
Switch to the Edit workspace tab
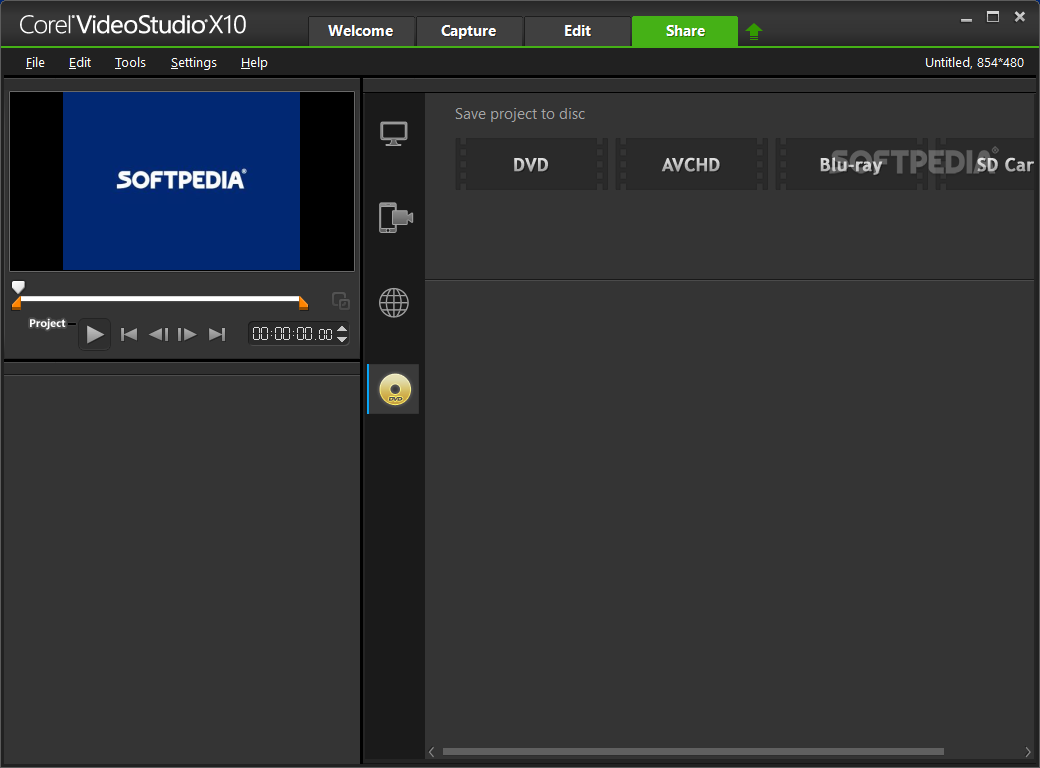577,31
